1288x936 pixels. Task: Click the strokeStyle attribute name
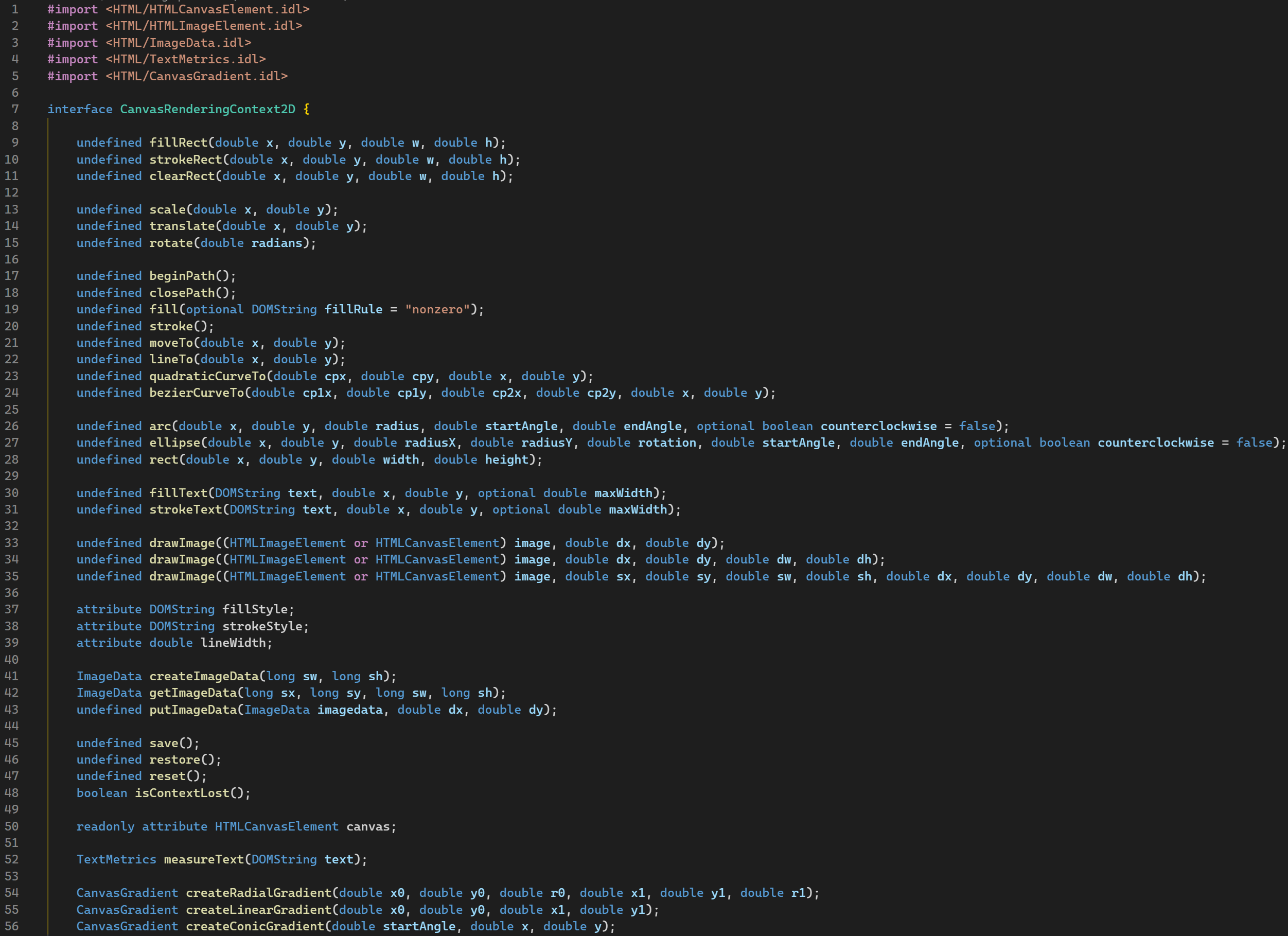coord(262,626)
